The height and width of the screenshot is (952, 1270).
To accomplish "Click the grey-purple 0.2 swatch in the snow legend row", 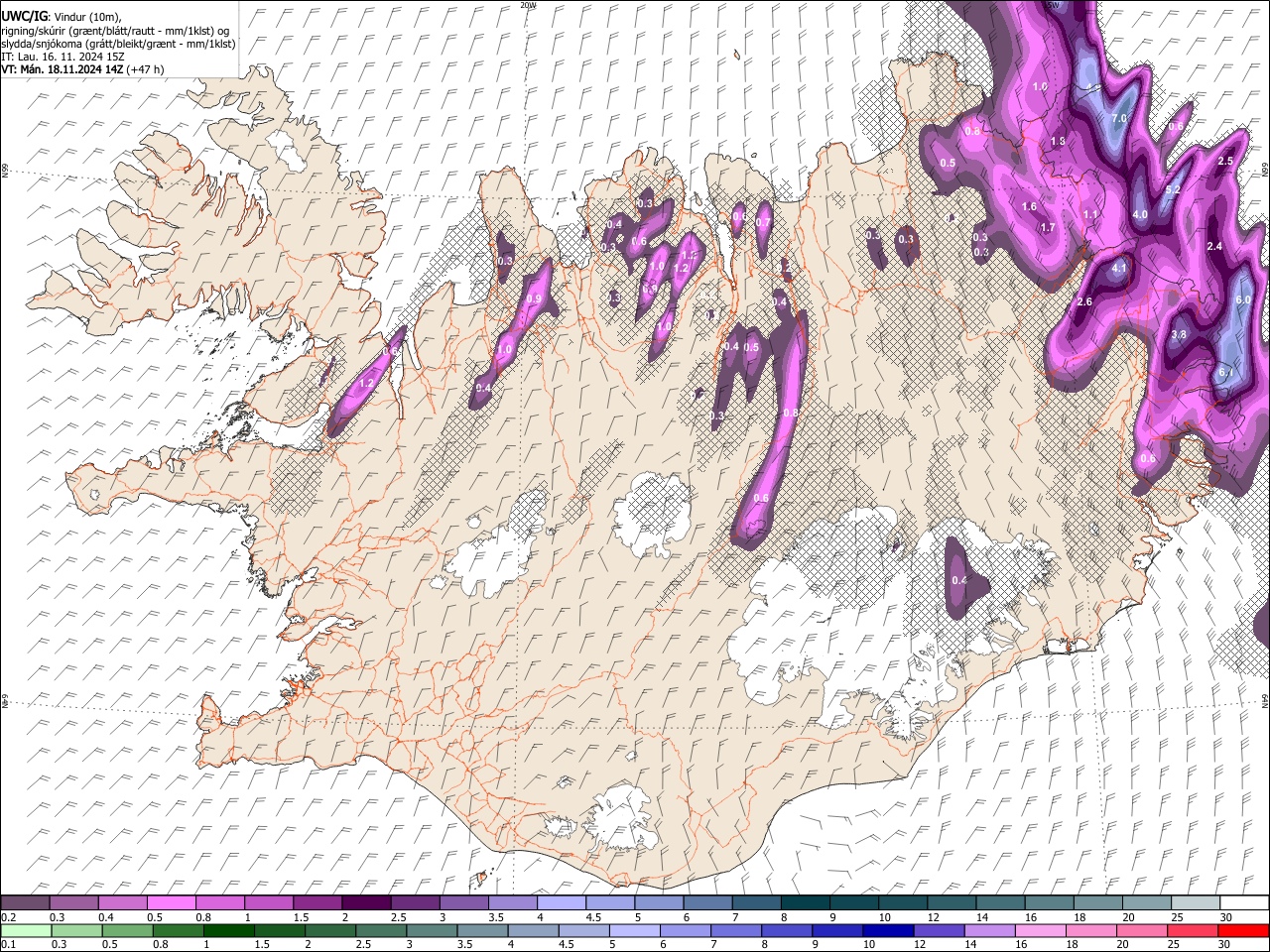I will [x=25, y=903].
